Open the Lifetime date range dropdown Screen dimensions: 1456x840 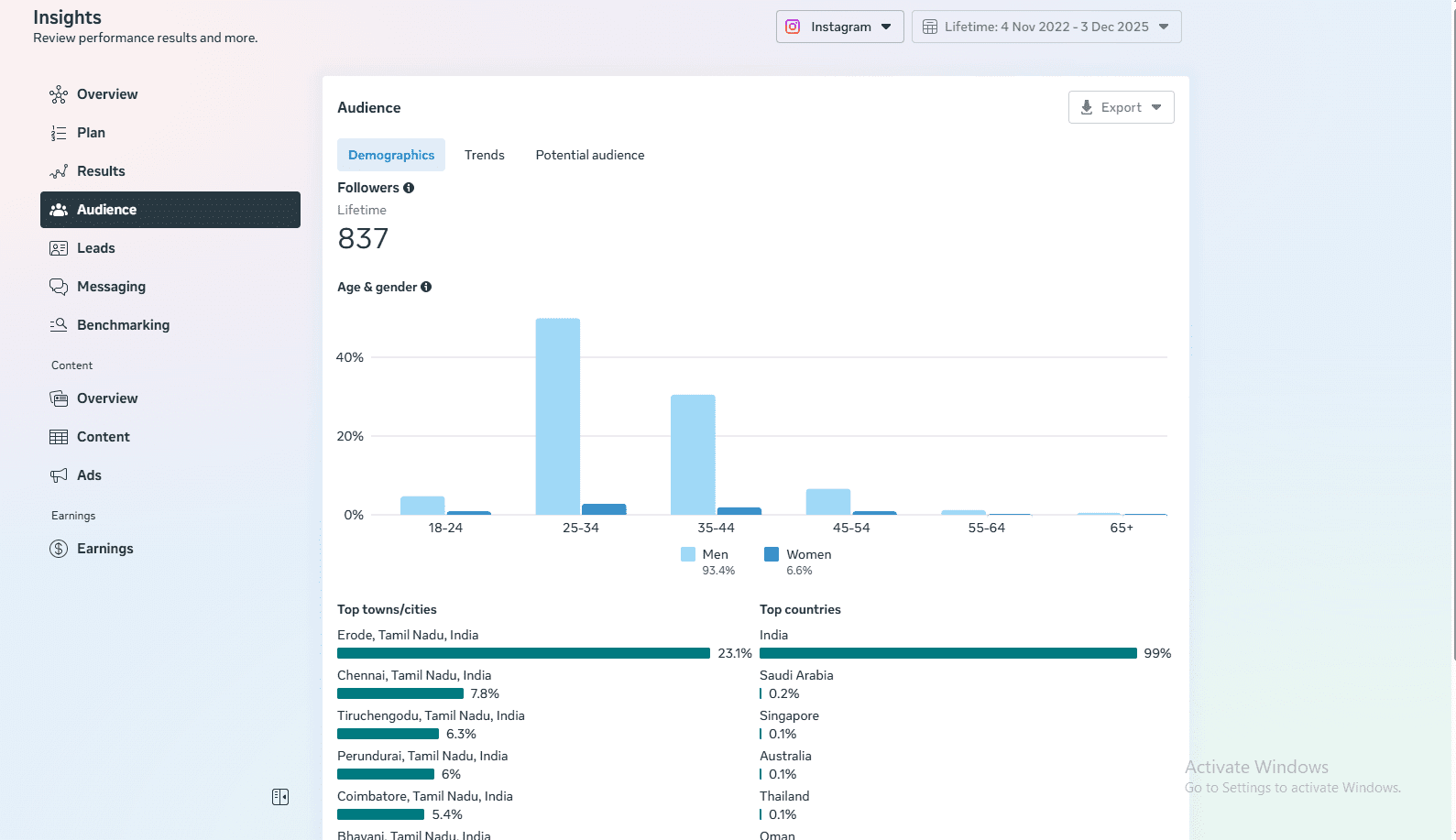coord(1045,27)
